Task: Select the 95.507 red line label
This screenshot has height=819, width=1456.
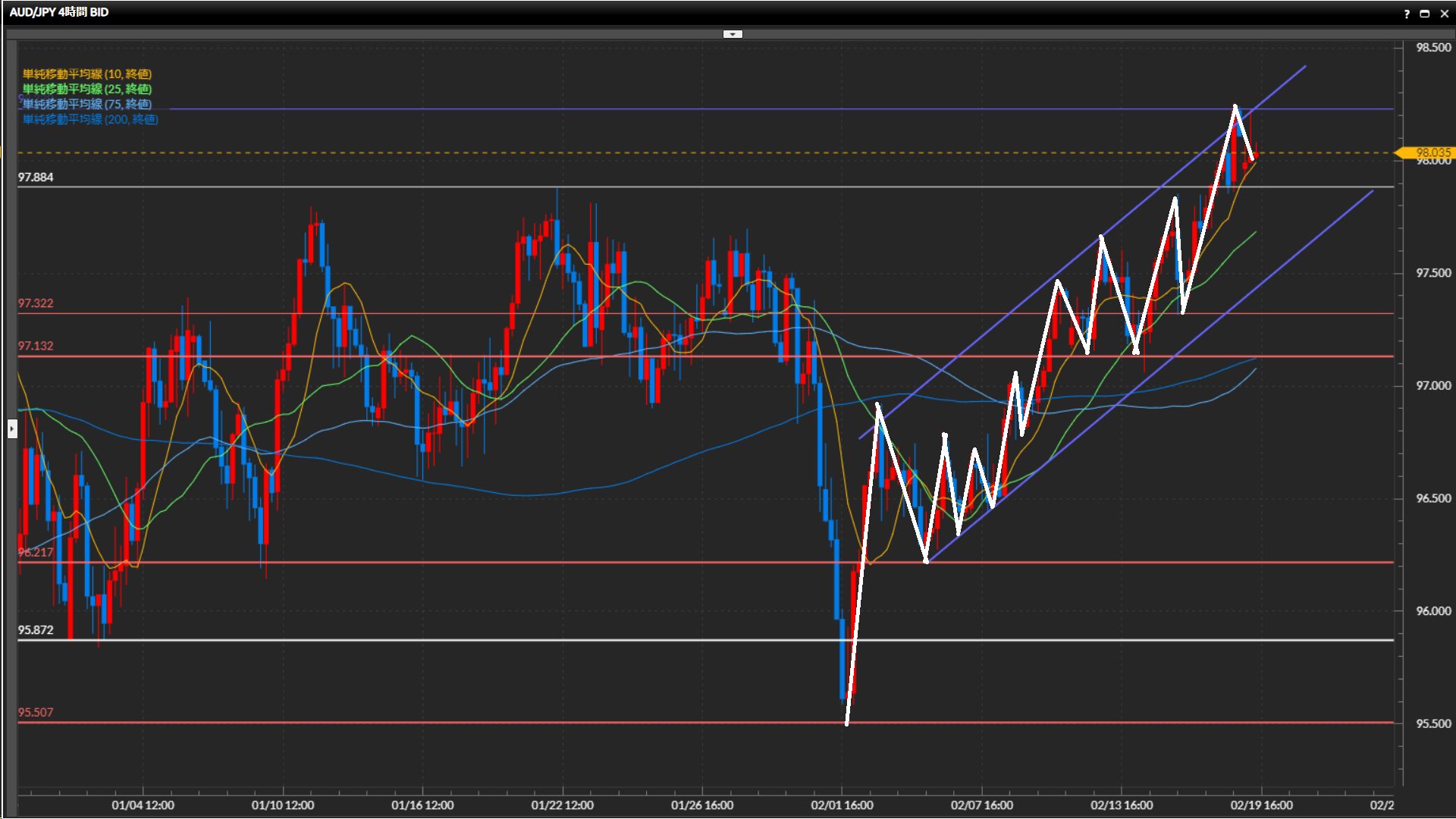Action: point(36,712)
